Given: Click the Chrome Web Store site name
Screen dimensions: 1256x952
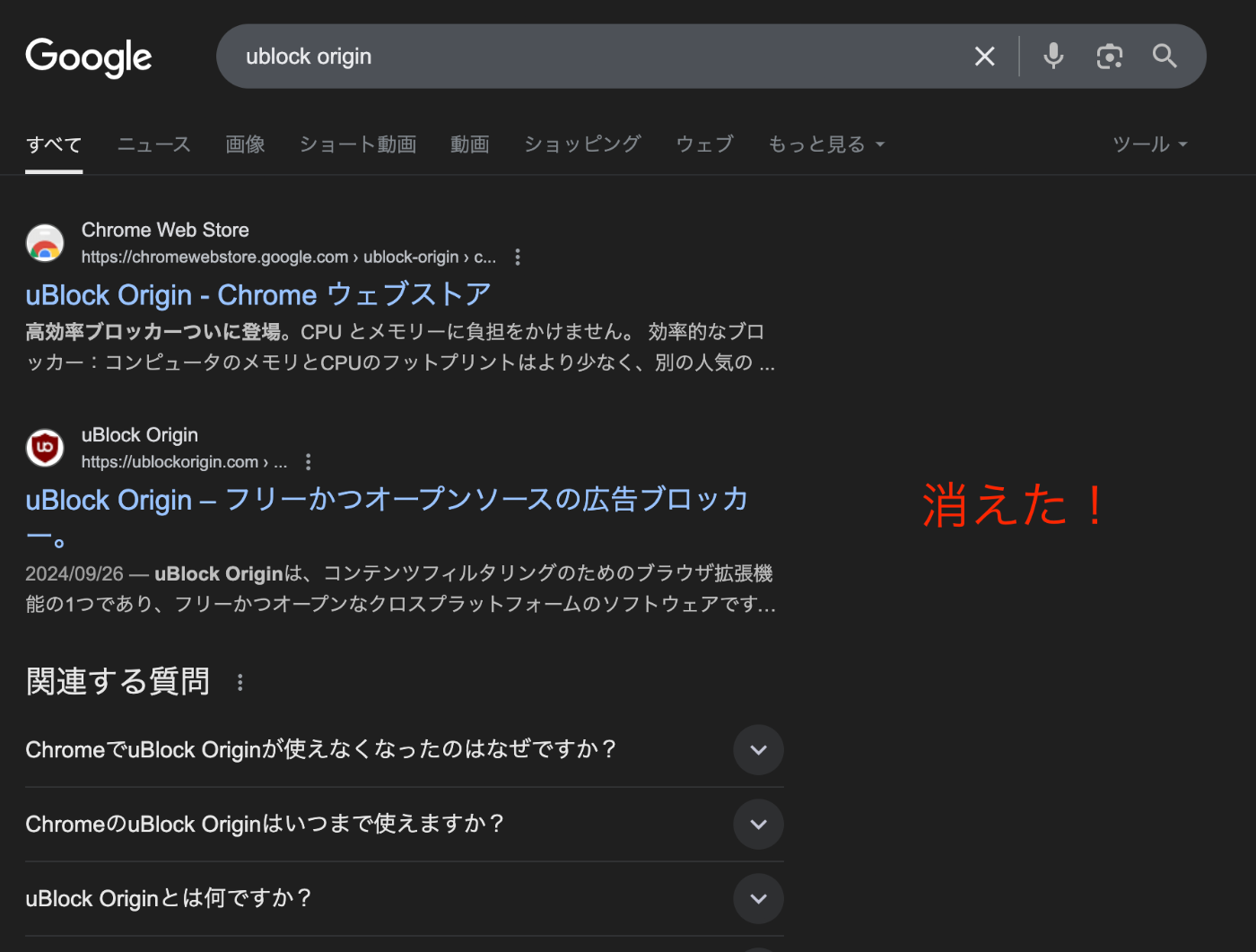Looking at the screenshot, I should click(165, 230).
